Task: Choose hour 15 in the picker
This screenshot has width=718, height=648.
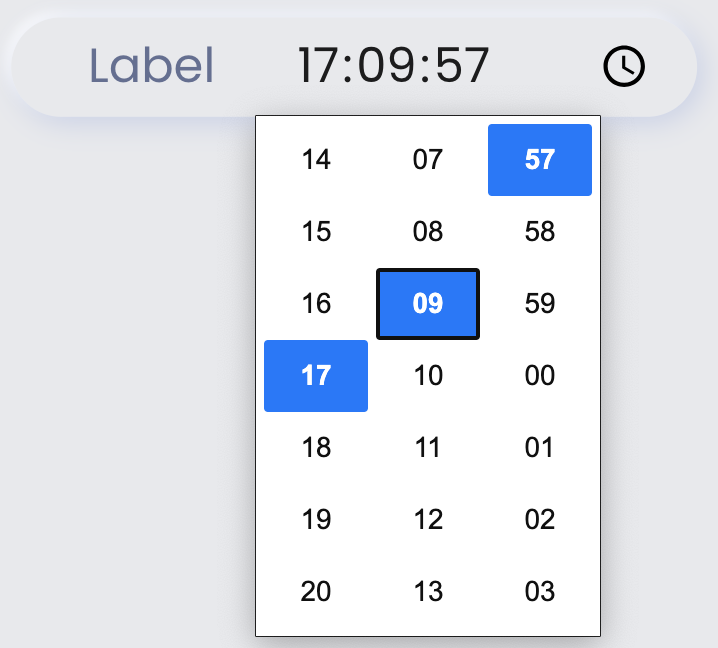Action: click(x=316, y=232)
